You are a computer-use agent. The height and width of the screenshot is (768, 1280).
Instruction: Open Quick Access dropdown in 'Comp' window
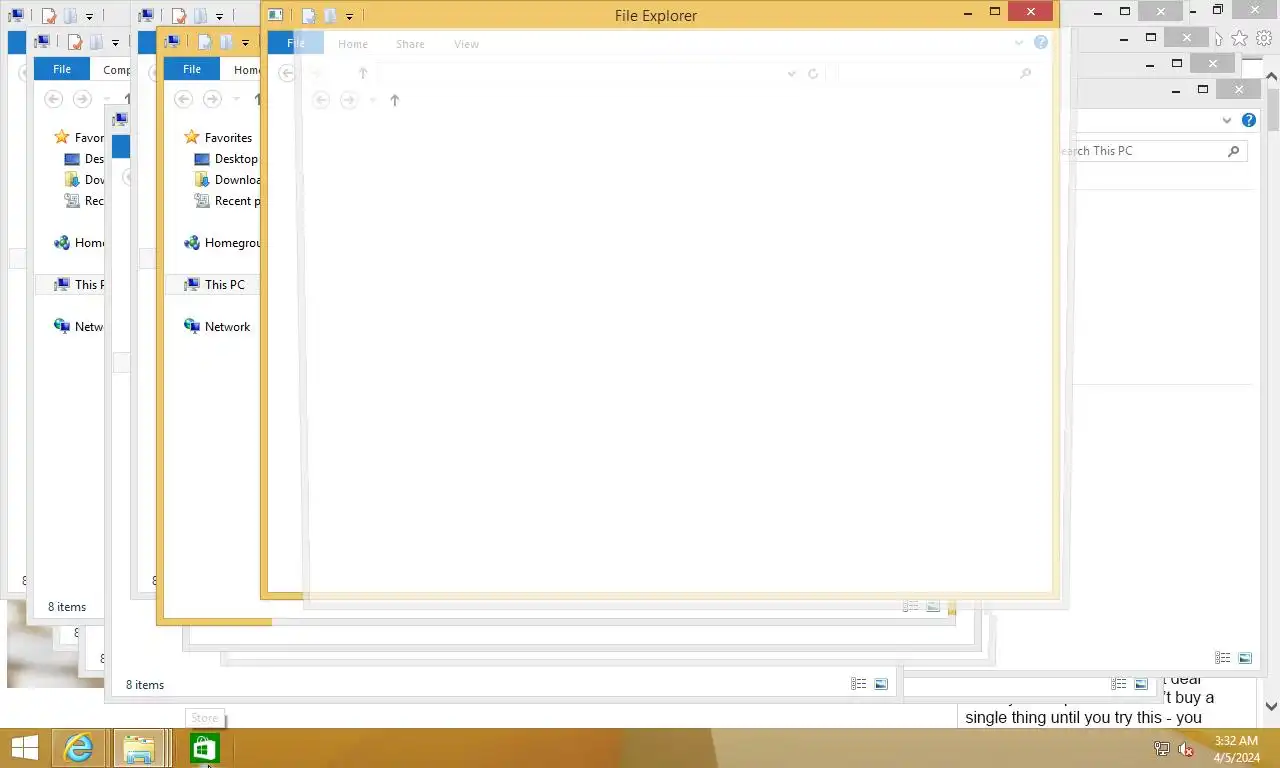(x=115, y=43)
